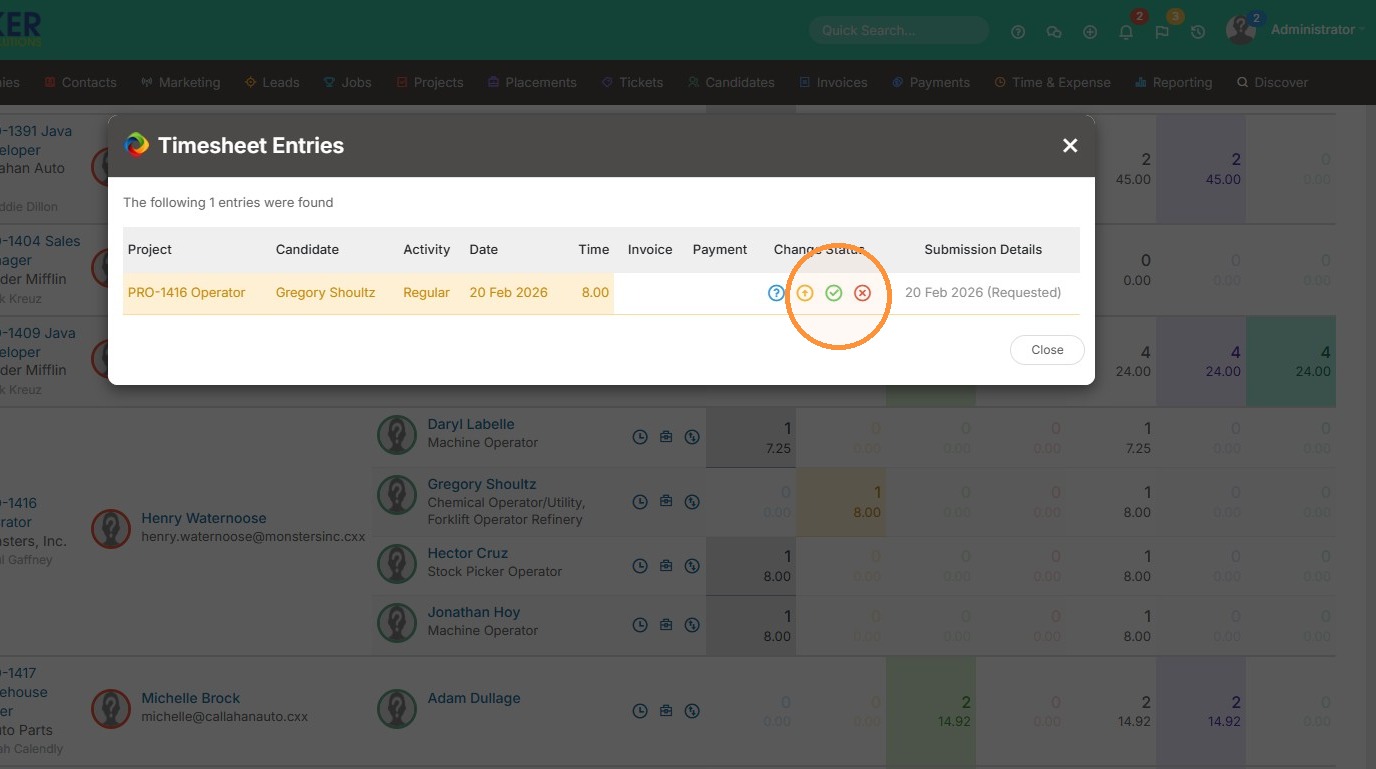Click the Administrator profile avatar
1376x769 pixels.
(x=1241, y=30)
